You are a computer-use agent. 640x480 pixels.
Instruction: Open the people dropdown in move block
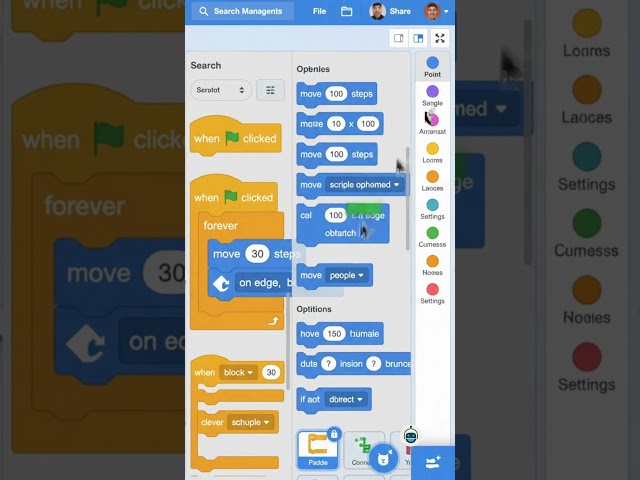[346, 276]
